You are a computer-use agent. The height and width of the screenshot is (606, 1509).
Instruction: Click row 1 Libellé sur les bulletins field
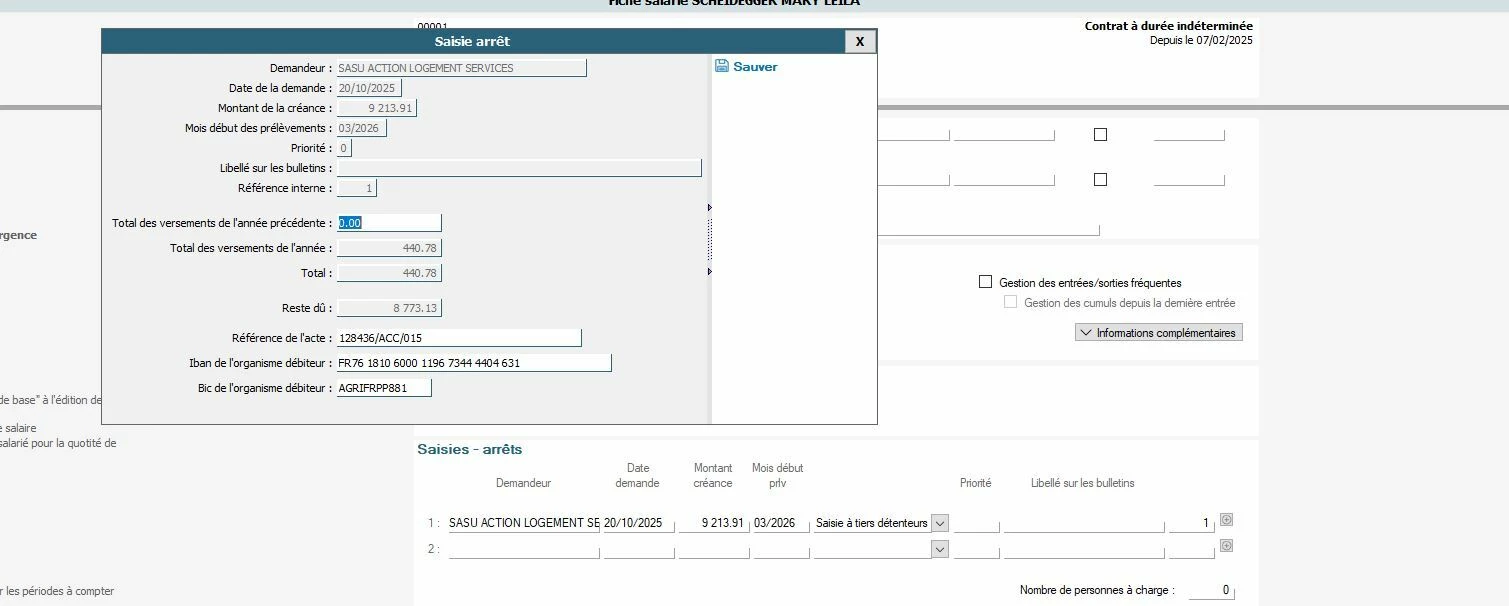pyautogui.click(x=1084, y=523)
